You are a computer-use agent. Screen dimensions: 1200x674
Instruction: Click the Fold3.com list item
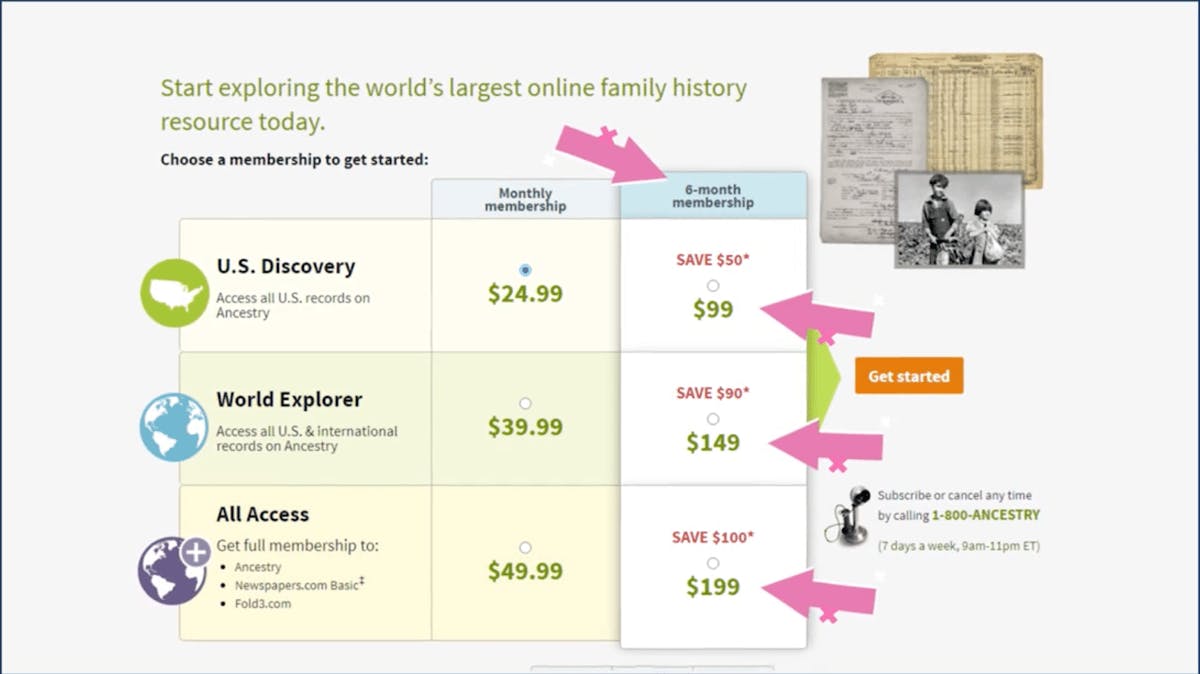point(263,604)
